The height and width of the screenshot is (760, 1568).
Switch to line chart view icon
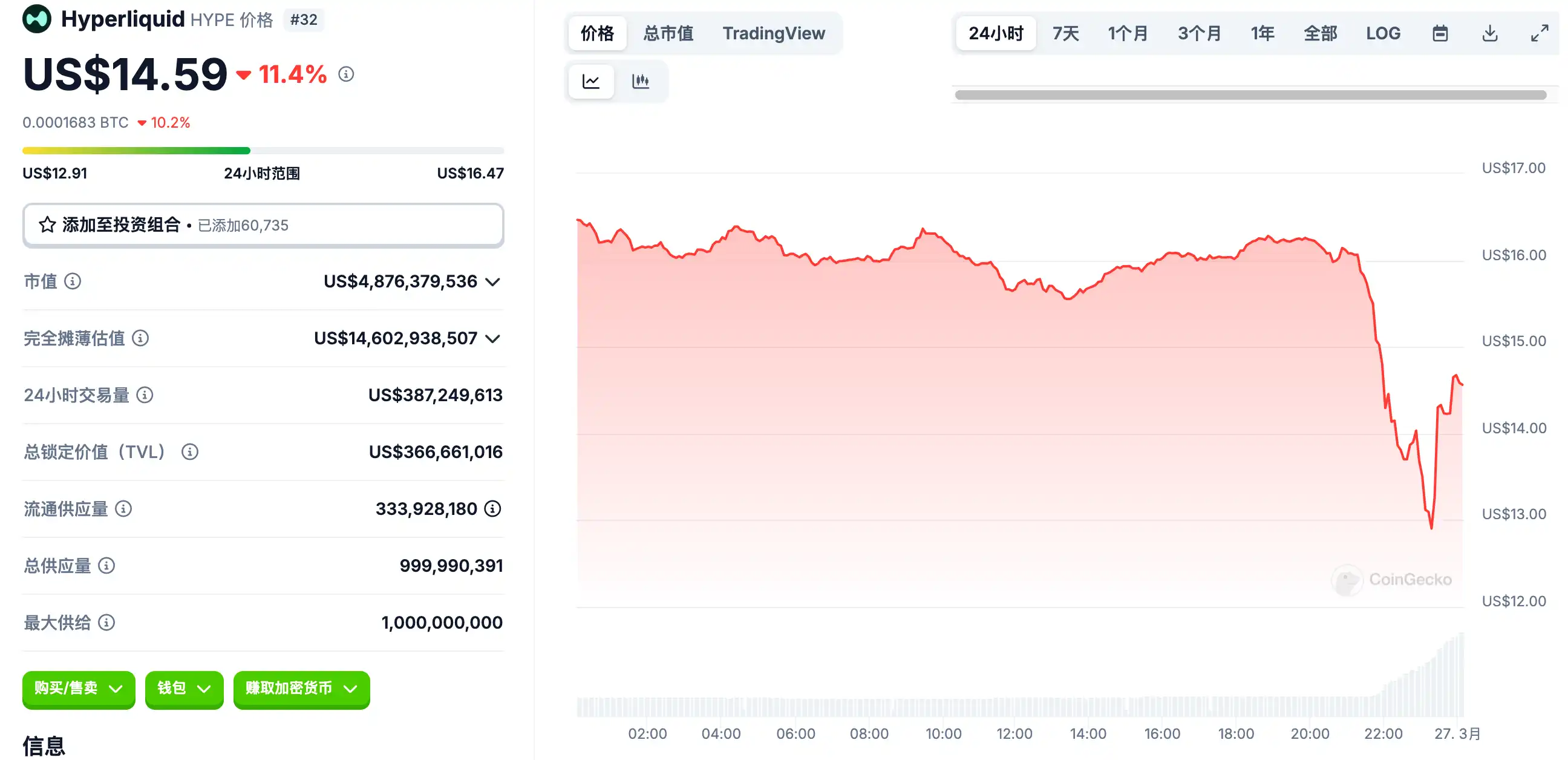coord(590,81)
